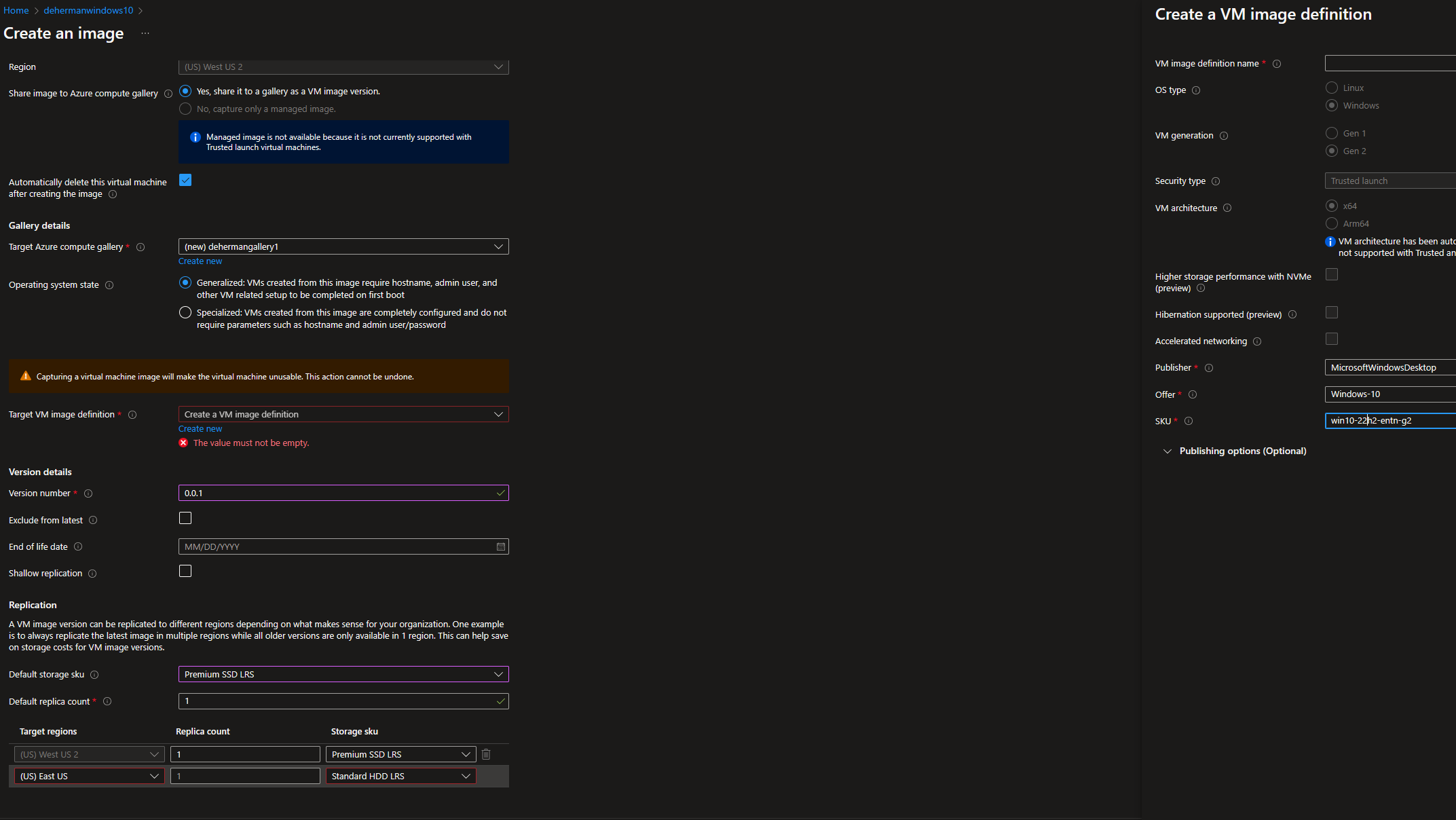Click the info icon beside Hibernation supported
The width and height of the screenshot is (1456, 820).
tap(1292, 315)
